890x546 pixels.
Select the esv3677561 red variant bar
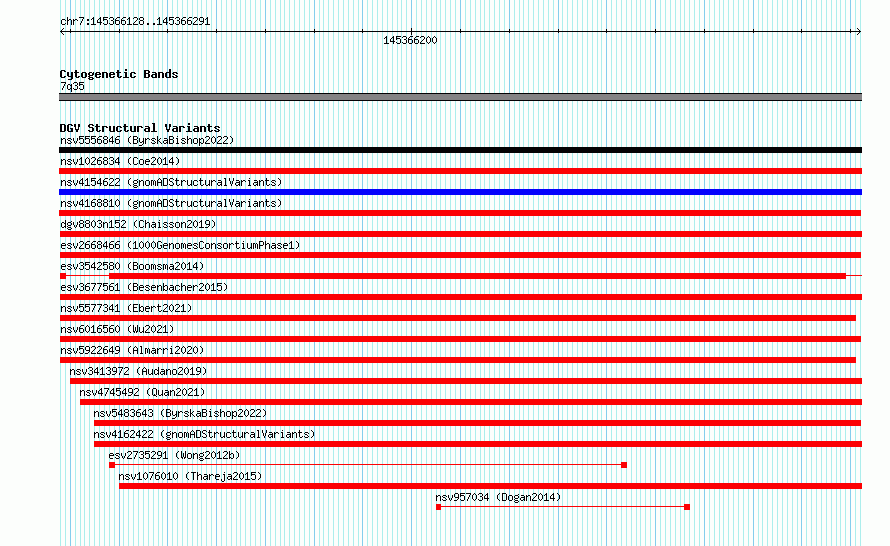[x=460, y=297]
